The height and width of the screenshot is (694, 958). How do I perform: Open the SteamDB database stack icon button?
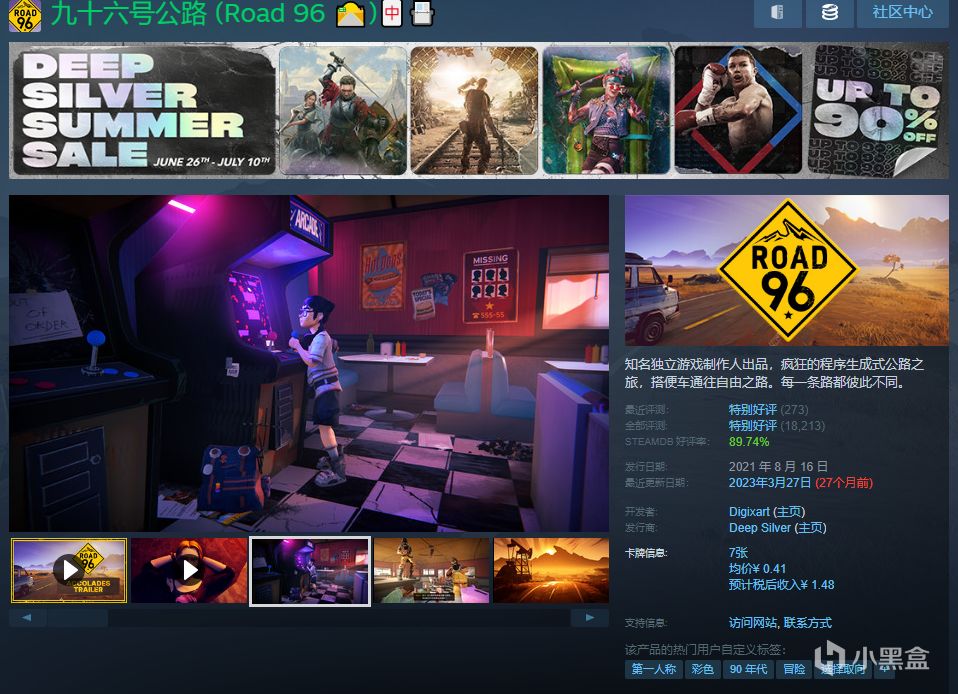830,13
